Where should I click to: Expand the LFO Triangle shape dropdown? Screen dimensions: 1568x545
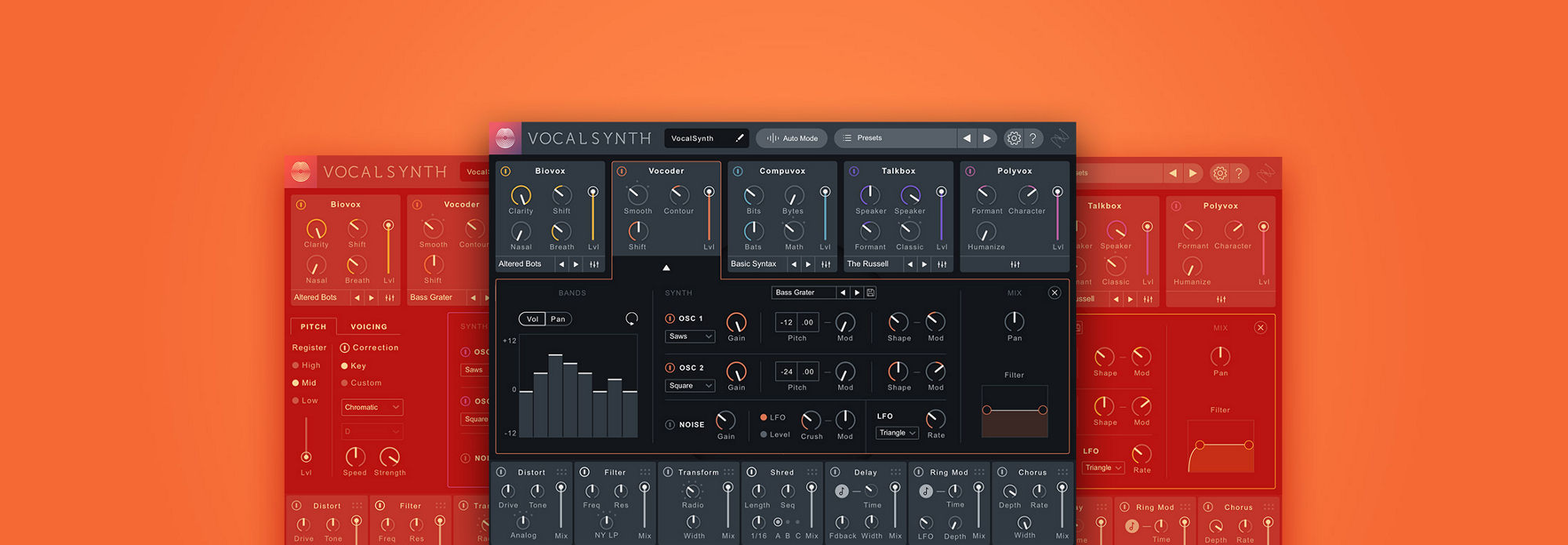897,433
